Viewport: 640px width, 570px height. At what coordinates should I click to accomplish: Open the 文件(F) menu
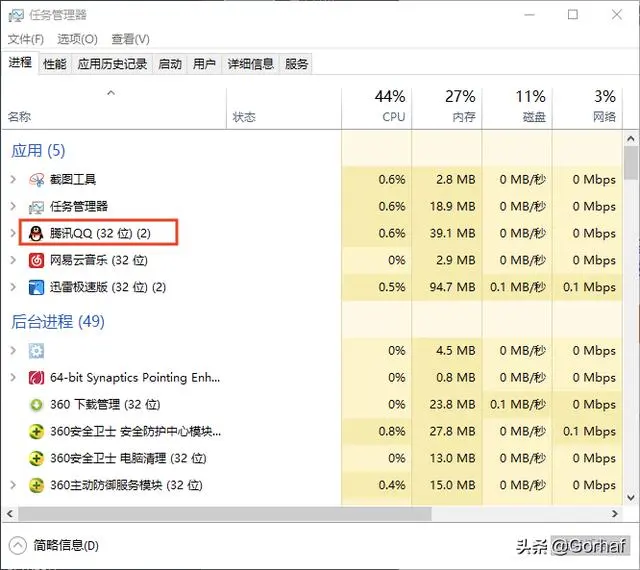click(x=26, y=39)
